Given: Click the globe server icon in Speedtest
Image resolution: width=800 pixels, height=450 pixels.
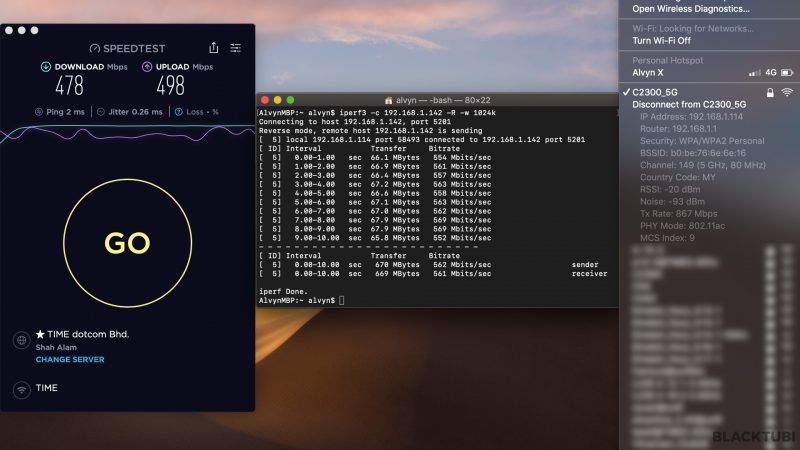Looking at the screenshot, I should pyautogui.click(x=21, y=340).
